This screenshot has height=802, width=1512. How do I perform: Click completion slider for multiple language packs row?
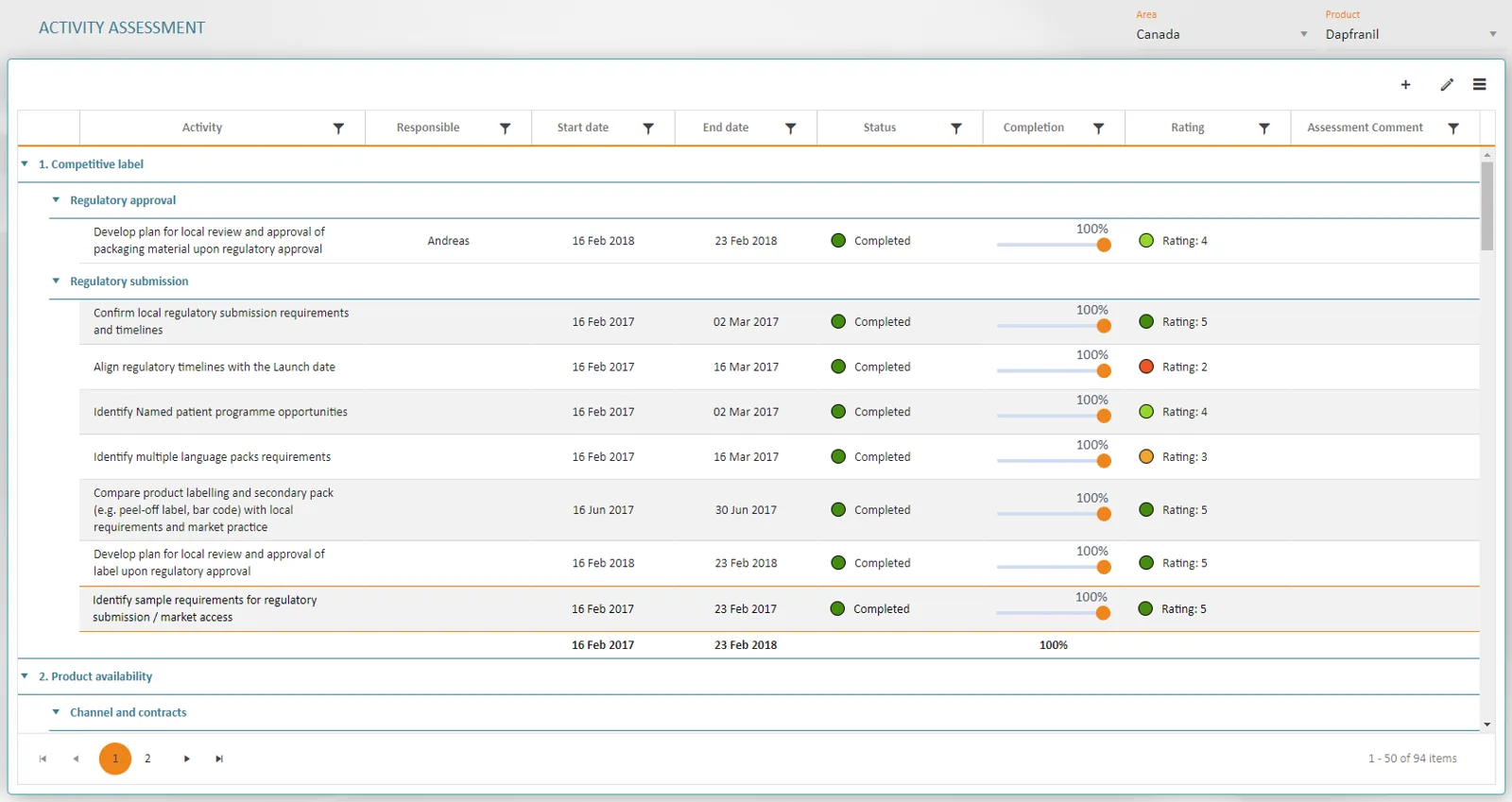1054,461
